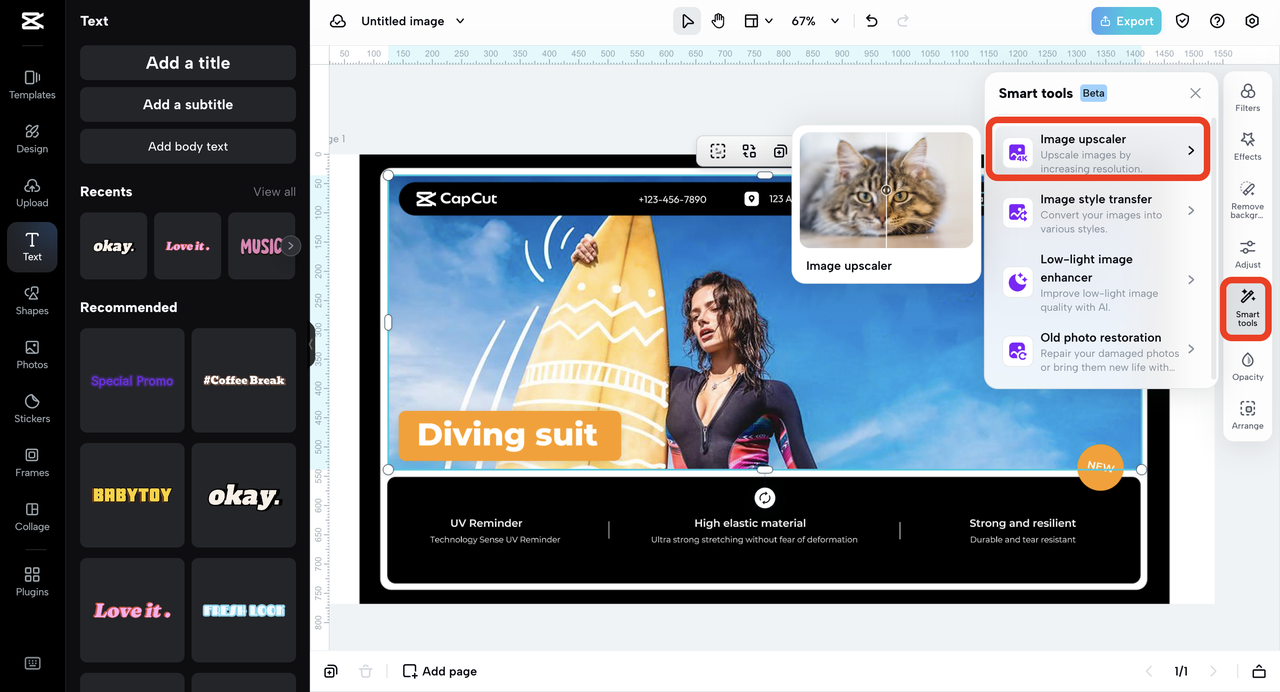Viewport: 1280px width, 692px height.
Task: Select the hand pan tool
Action: [x=718, y=21]
